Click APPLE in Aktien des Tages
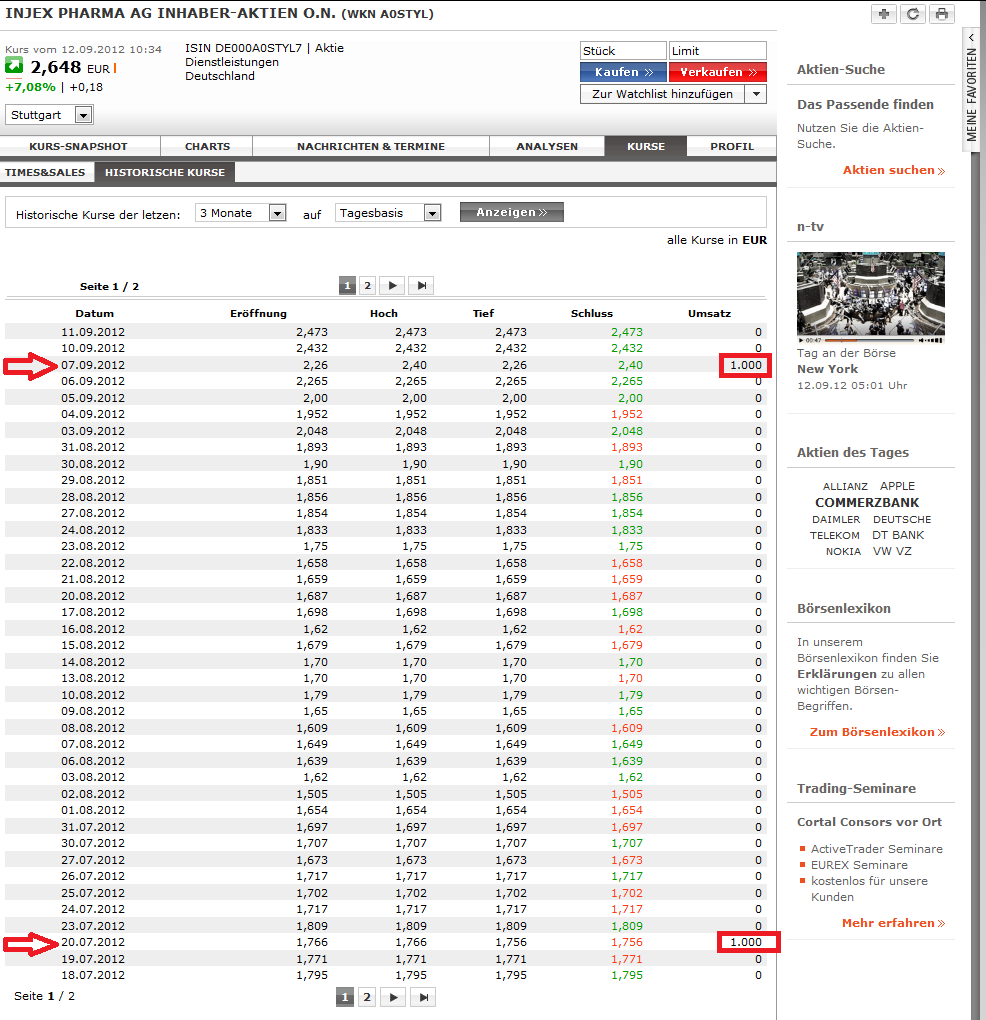This screenshot has width=986, height=1020. 897,486
